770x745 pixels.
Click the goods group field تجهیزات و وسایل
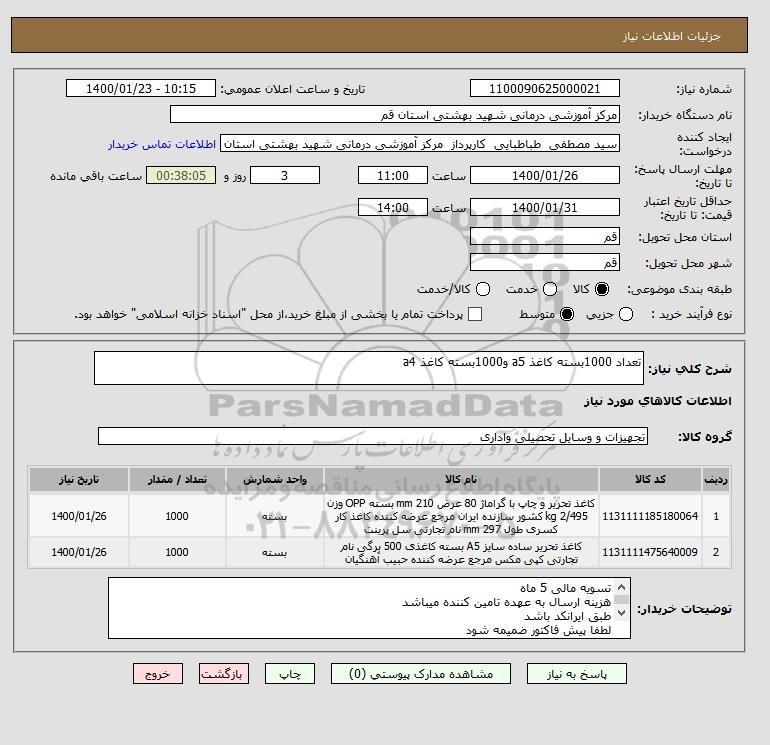[373, 436]
